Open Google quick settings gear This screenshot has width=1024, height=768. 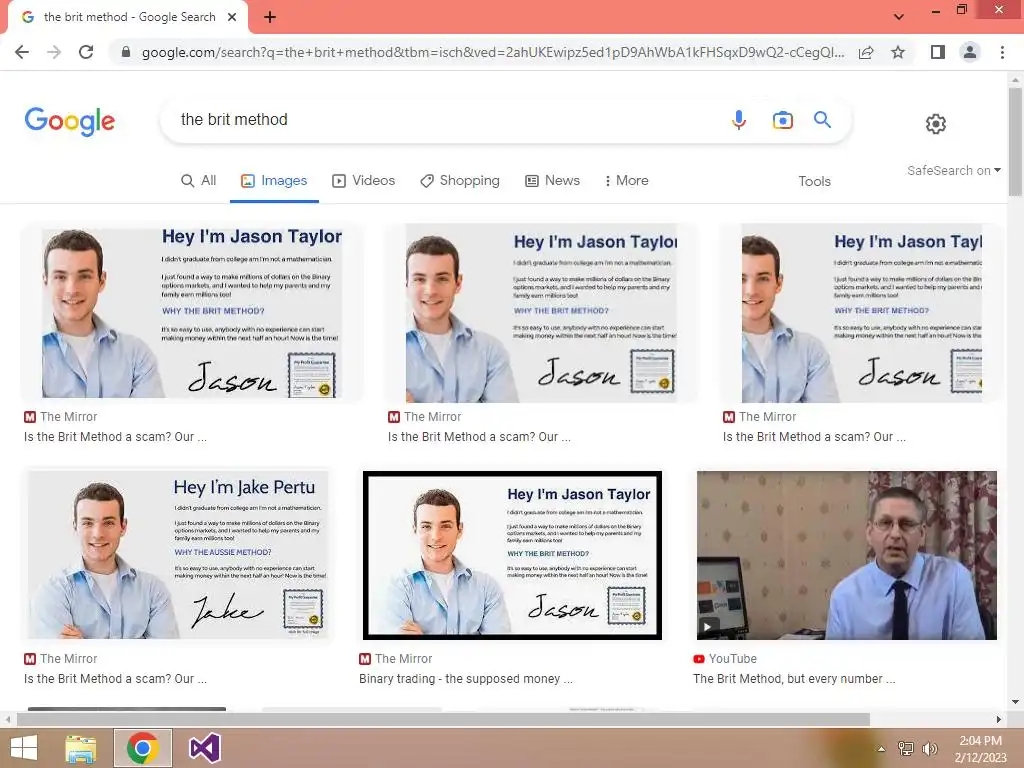(936, 123)
